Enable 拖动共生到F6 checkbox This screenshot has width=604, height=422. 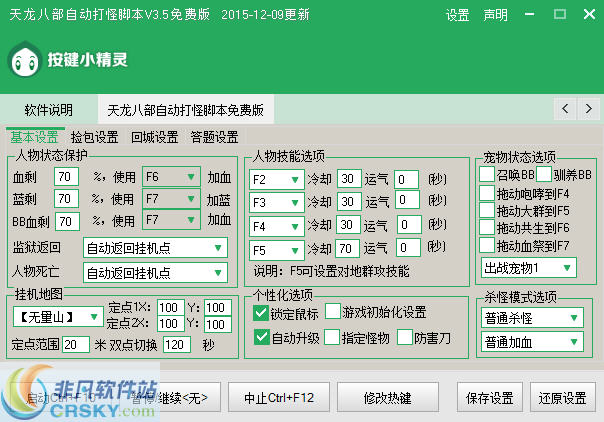click(487, 228)
